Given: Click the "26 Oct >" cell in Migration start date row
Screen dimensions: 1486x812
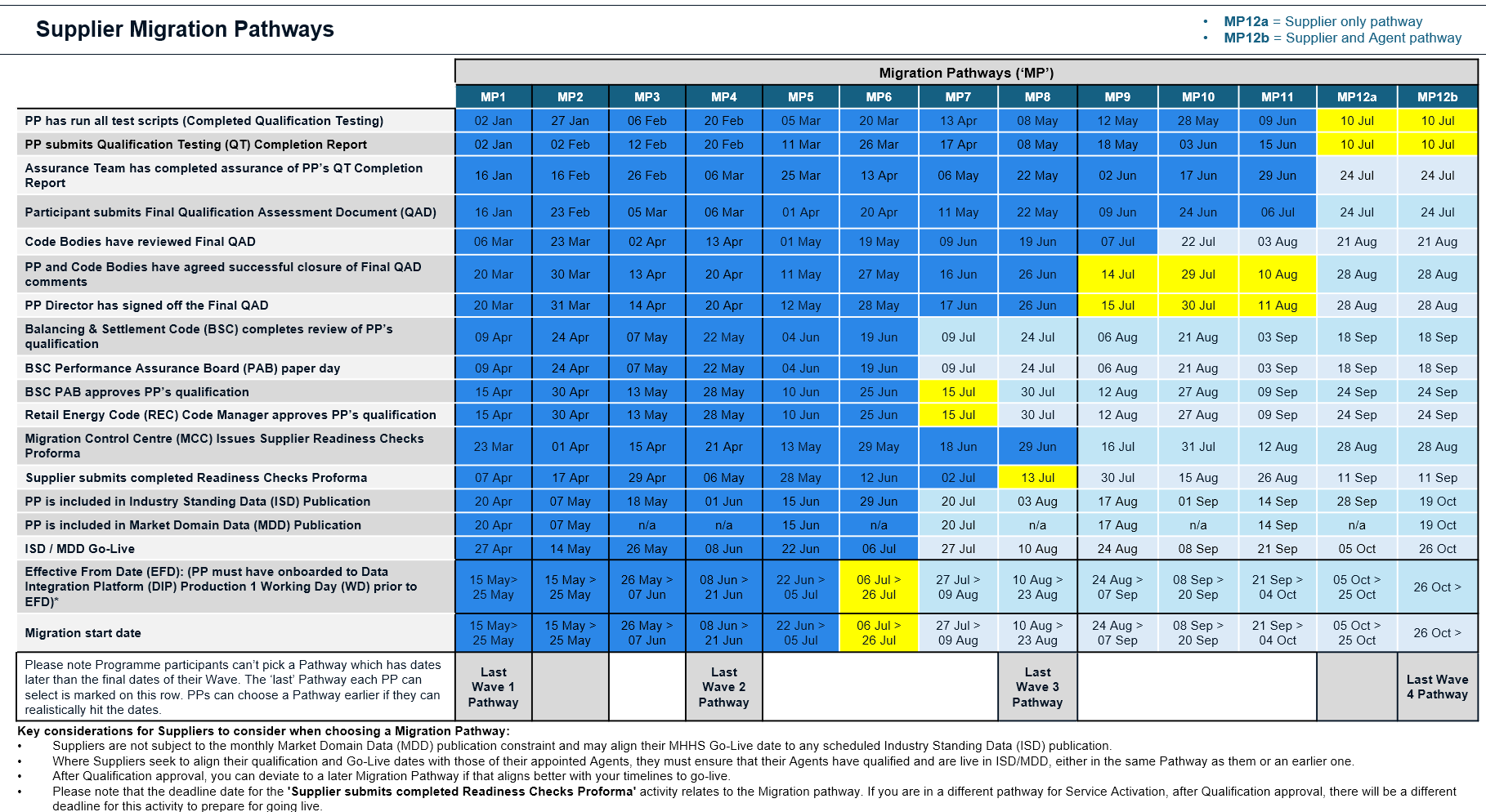Looking at the screenshot, I should pos(1438,633).
